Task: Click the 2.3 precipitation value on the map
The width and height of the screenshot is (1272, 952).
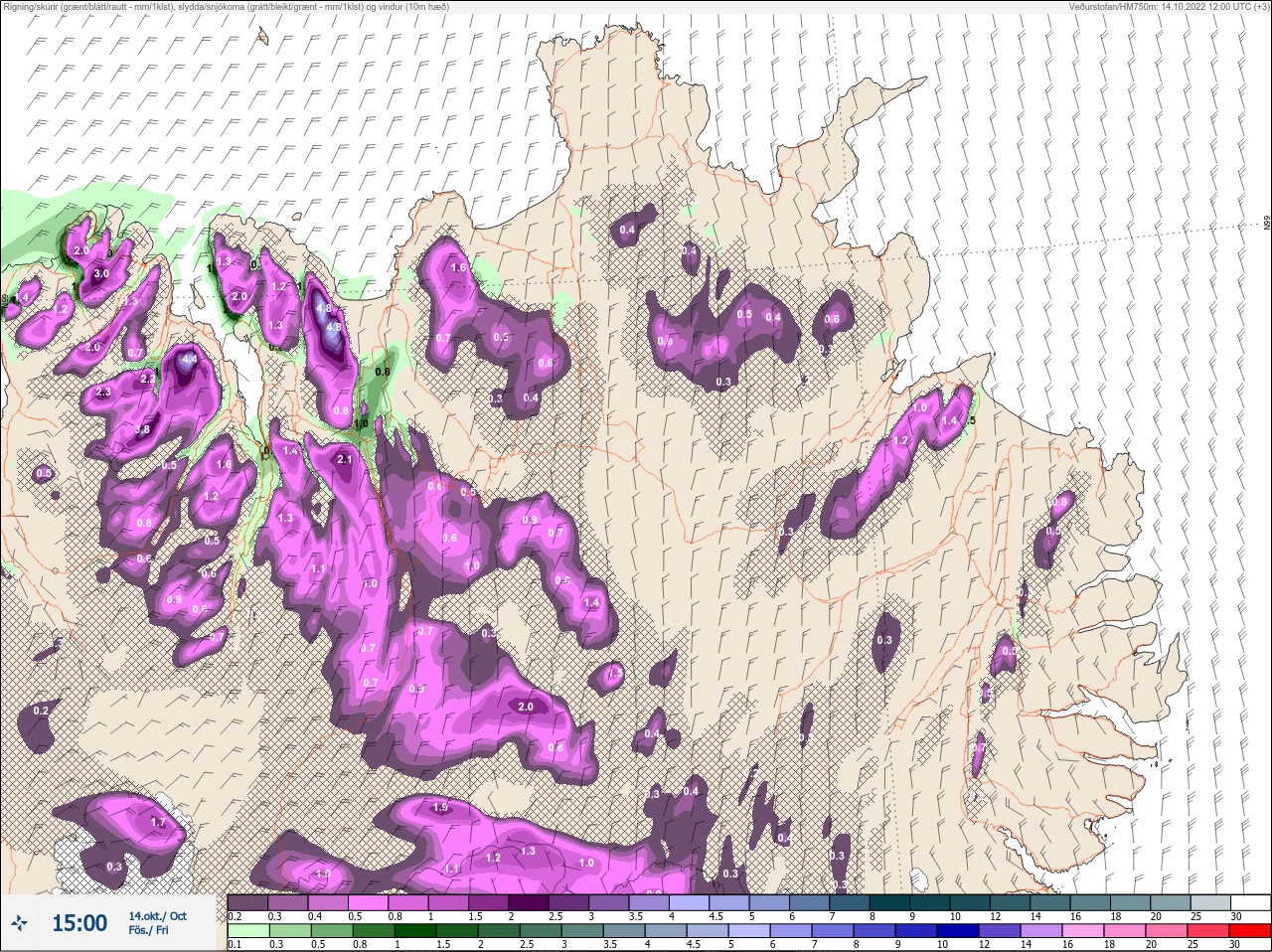Action: 102,394
